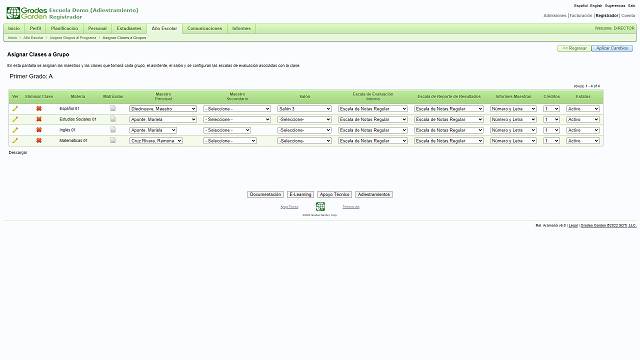Open main teacher dropdown for Matemáticas 01
Image resolution: width=640 pixels, height=360 pixels.
156,141
